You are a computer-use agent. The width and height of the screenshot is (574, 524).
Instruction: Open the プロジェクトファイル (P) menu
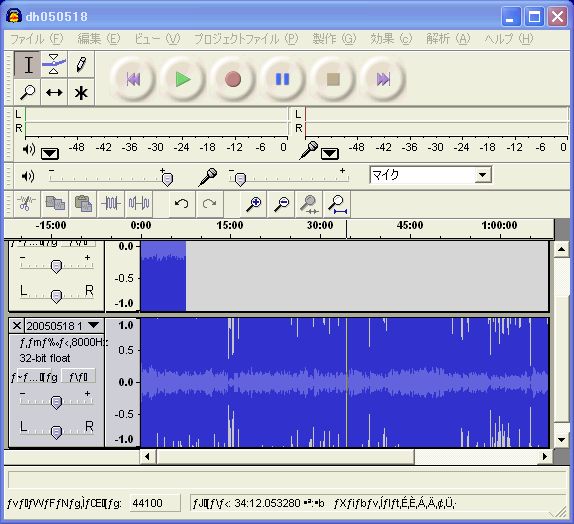(x=246, y=38)
